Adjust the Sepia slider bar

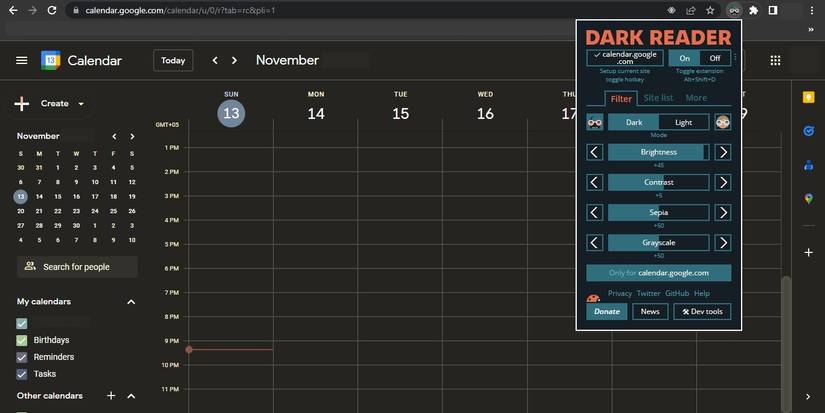coord(659,213)
